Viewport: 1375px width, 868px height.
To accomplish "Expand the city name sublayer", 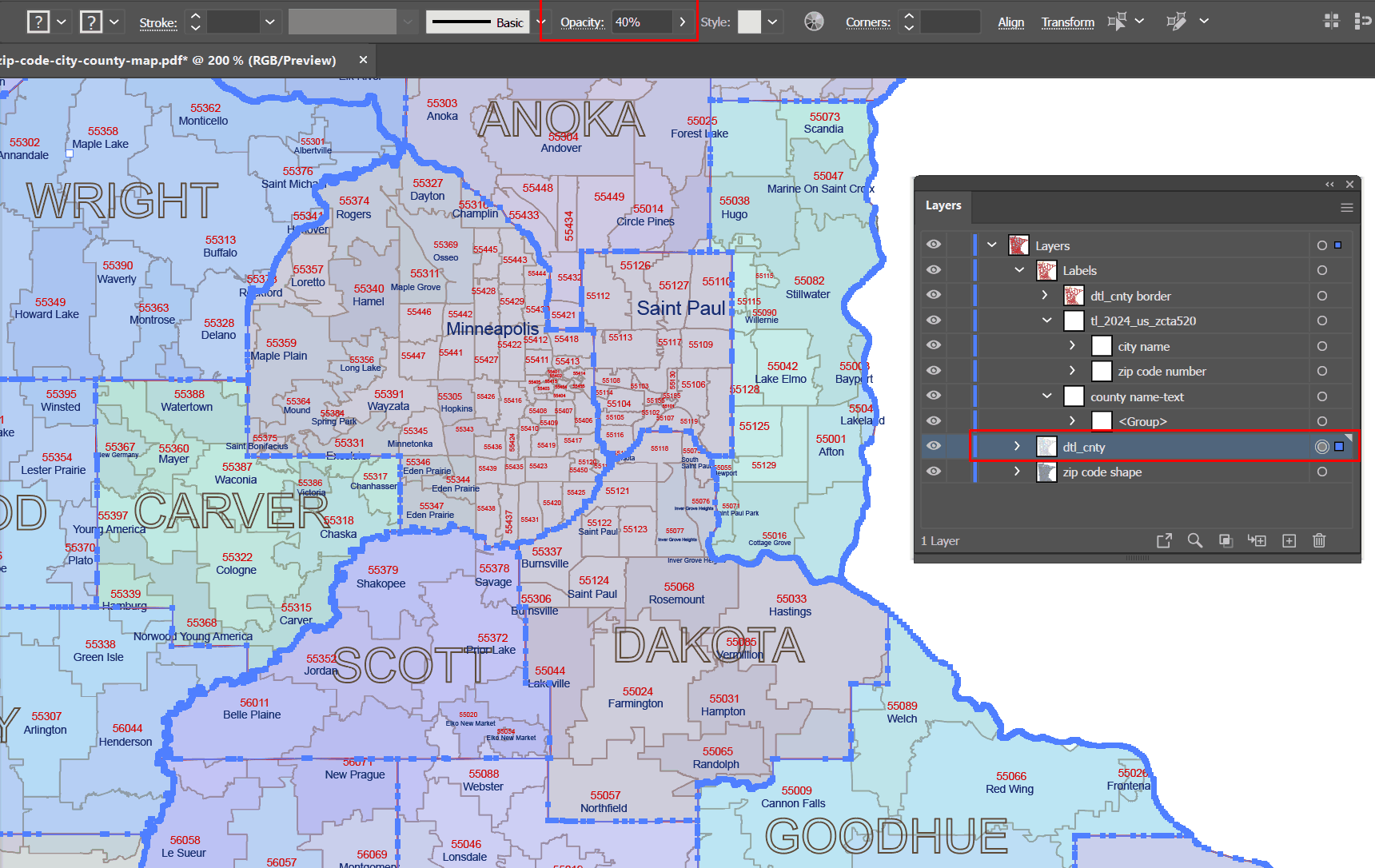I will pyautogui.click(x=1072, y=345).
